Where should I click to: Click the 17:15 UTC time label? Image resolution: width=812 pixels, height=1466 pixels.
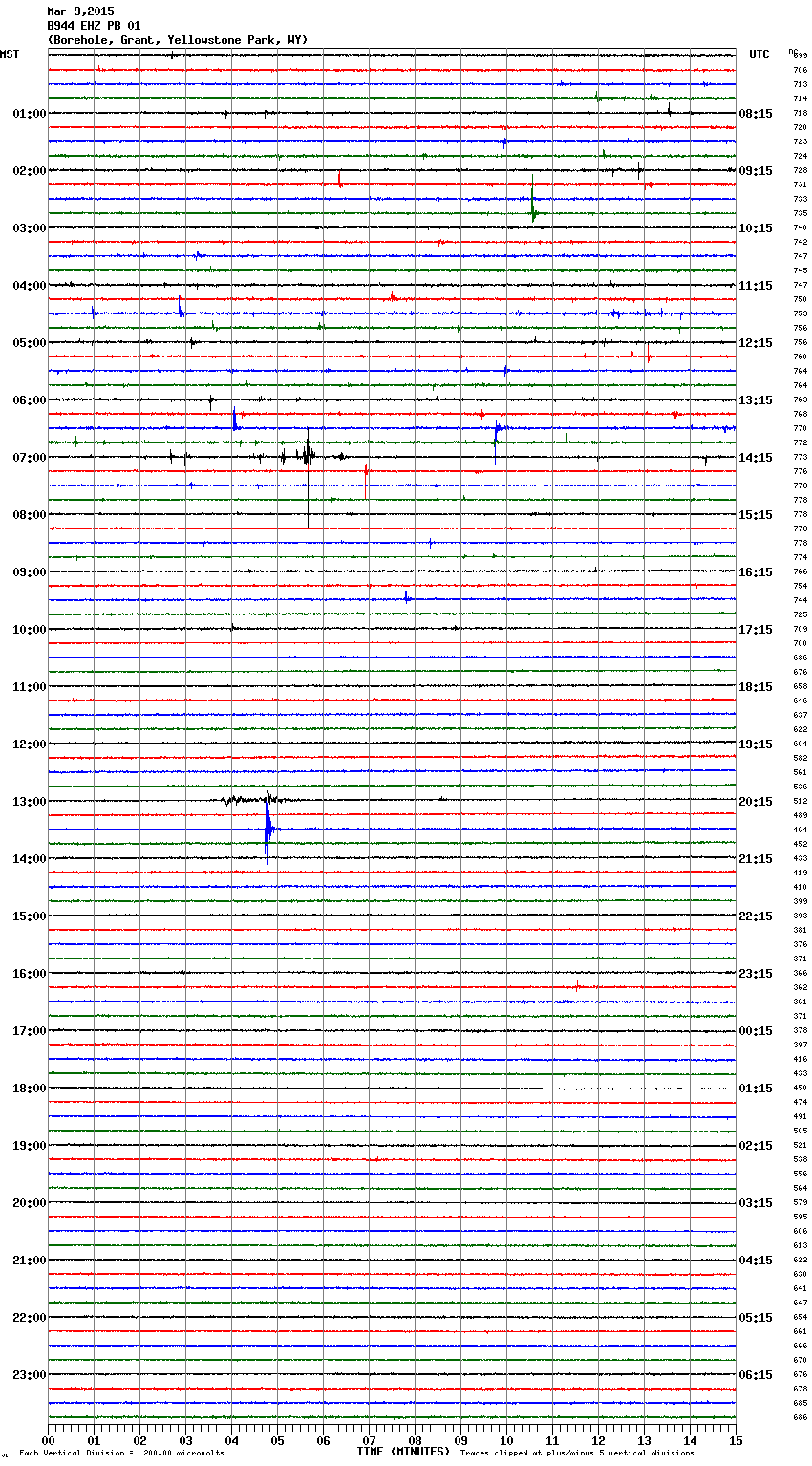coord(756,630)
